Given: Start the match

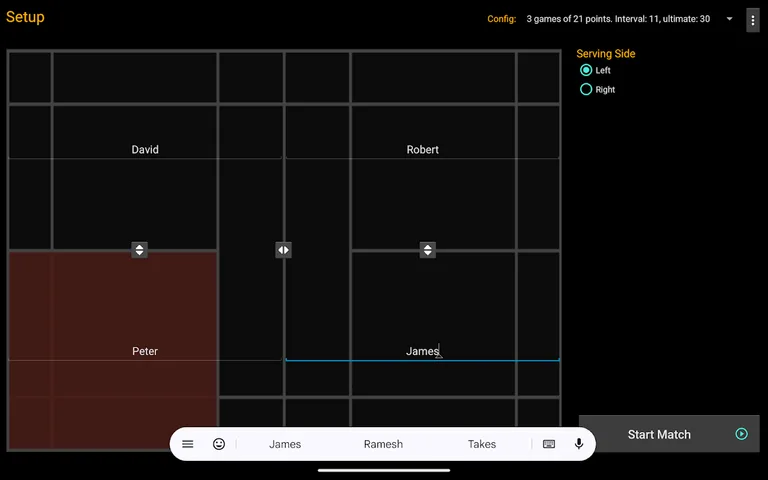Looking at the screenshot, I should pos(669,434).
